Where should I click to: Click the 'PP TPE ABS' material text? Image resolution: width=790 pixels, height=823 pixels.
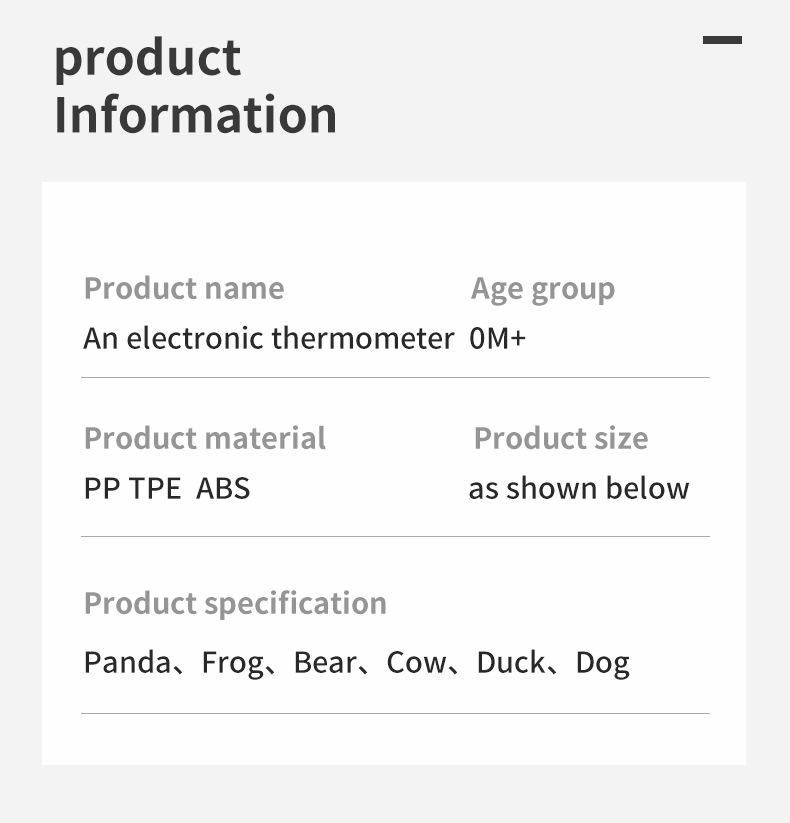tap(167, 489)
